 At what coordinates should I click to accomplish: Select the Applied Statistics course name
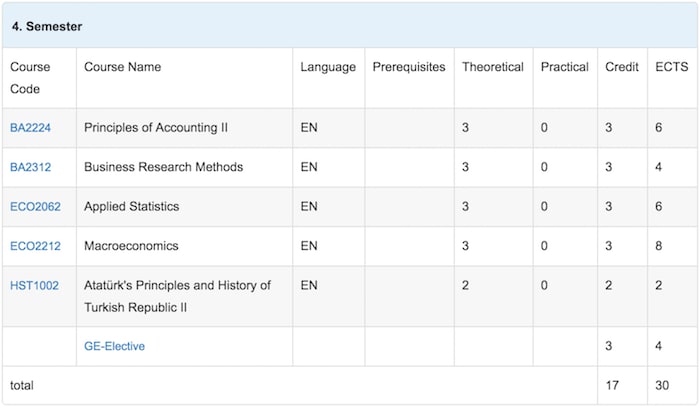tap(131, 207)
